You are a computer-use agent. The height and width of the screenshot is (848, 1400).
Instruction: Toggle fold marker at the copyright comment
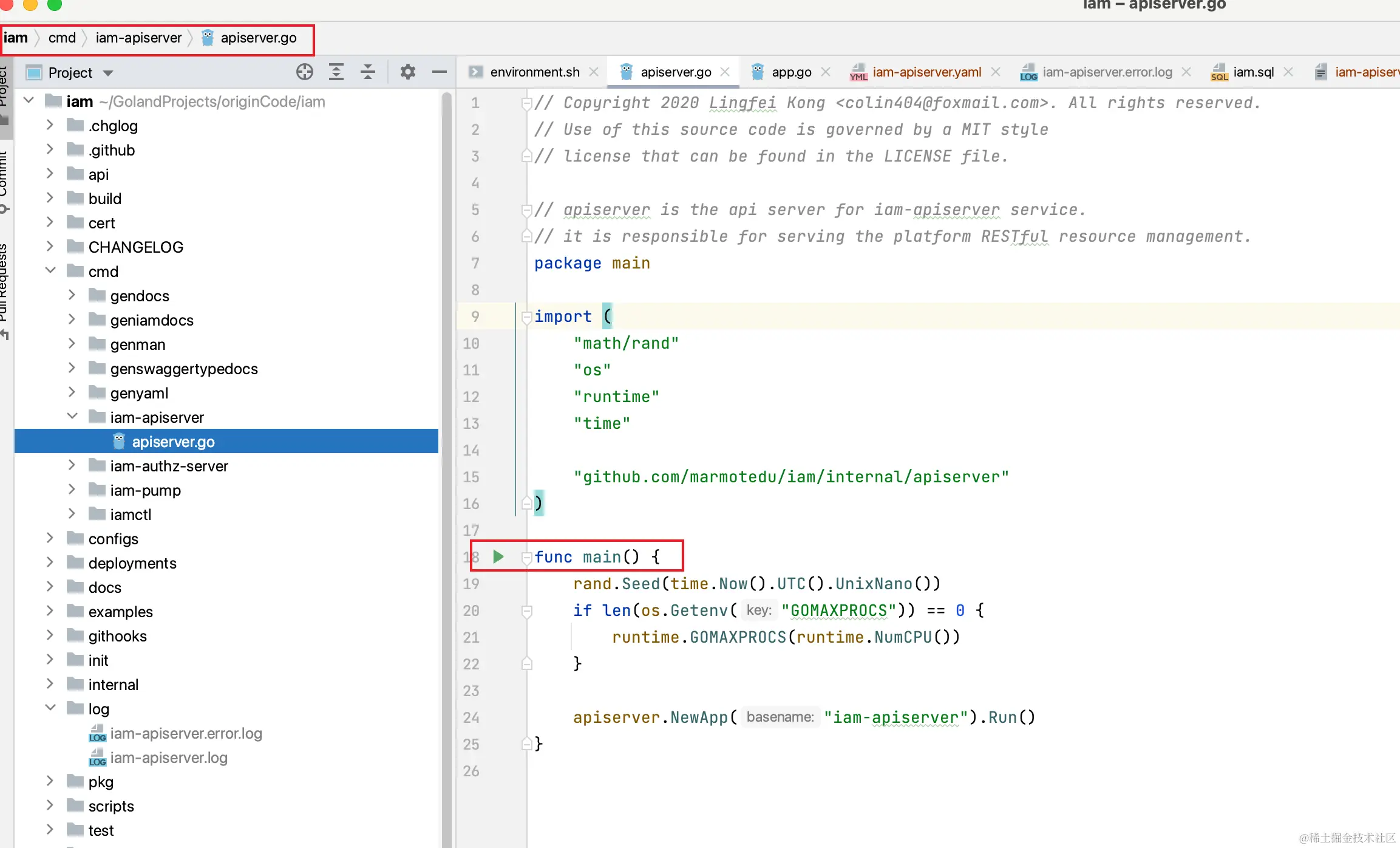(526, 103)
